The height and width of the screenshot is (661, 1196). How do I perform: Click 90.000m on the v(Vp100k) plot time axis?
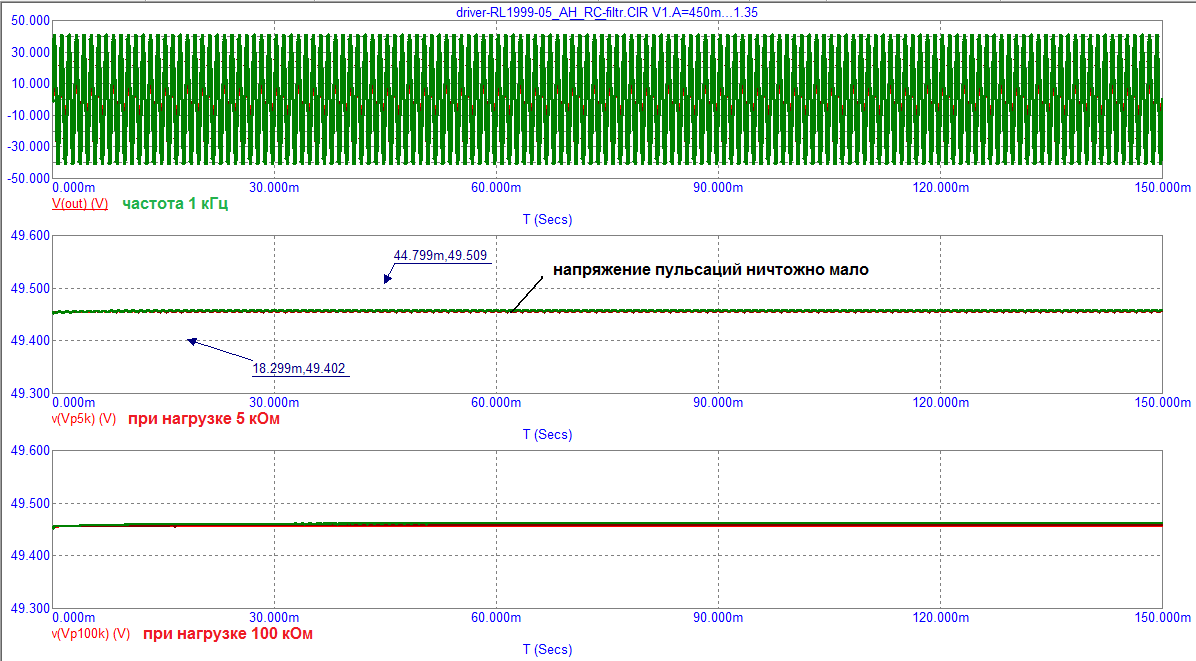coord(718,618)
